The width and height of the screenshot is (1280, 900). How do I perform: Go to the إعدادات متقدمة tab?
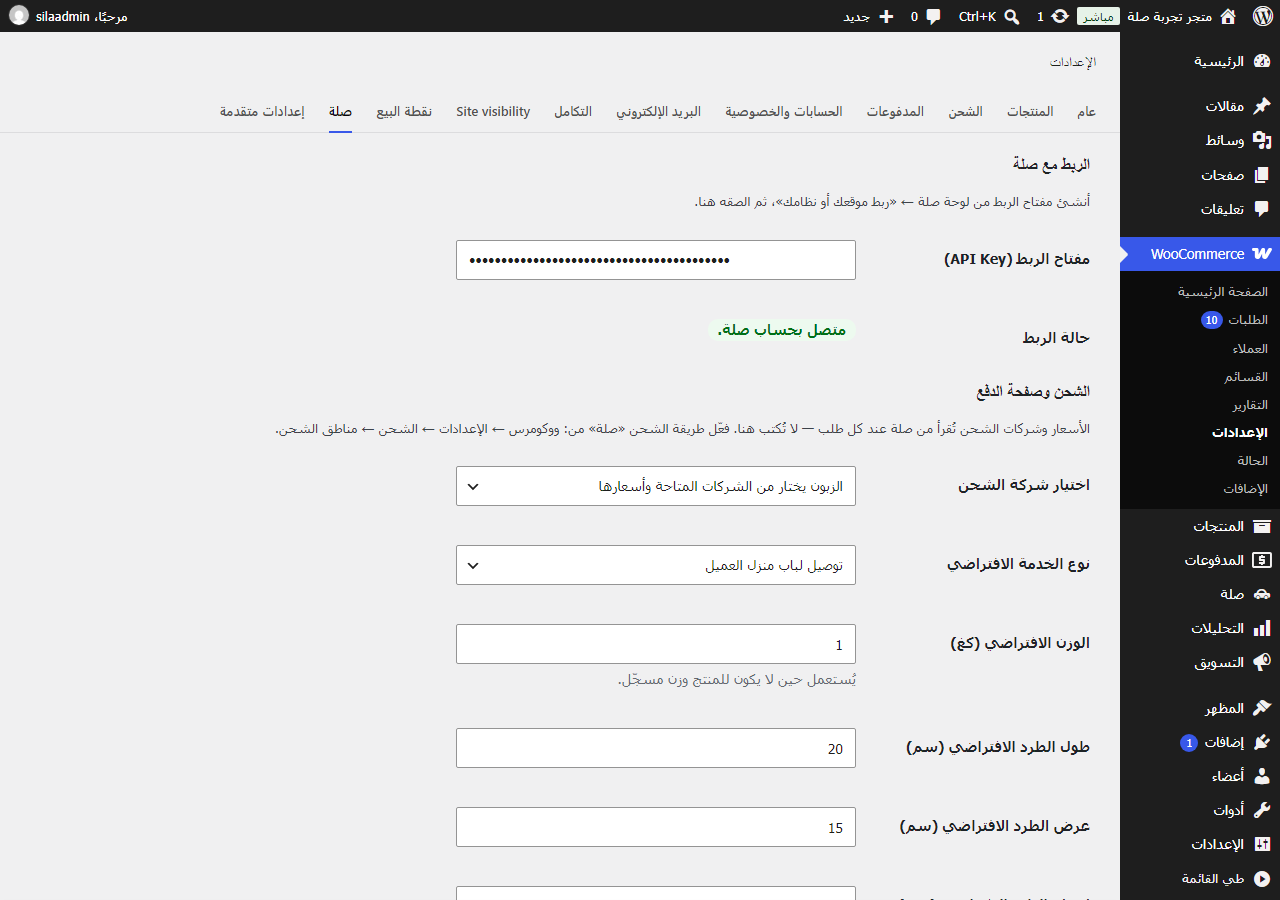tap(262, 112)
